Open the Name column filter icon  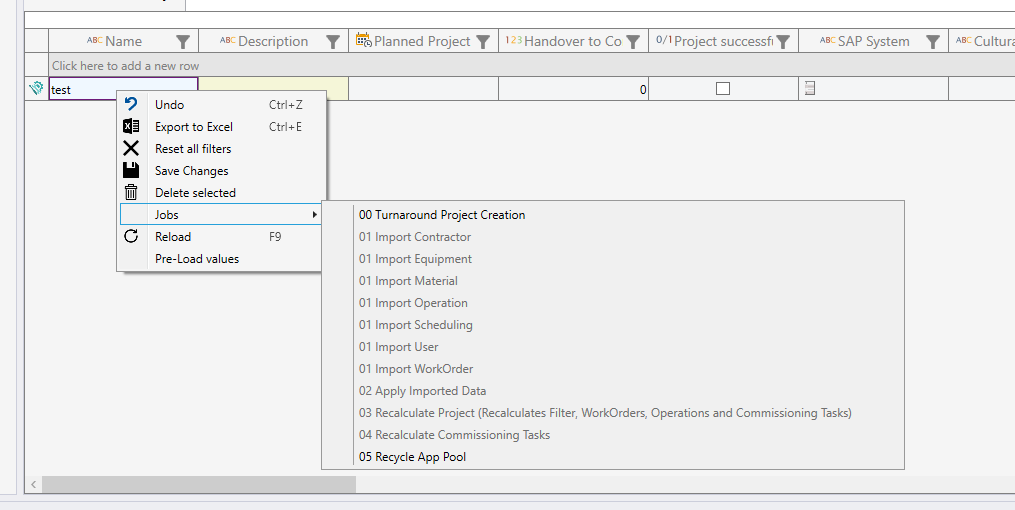click(183, 41)
